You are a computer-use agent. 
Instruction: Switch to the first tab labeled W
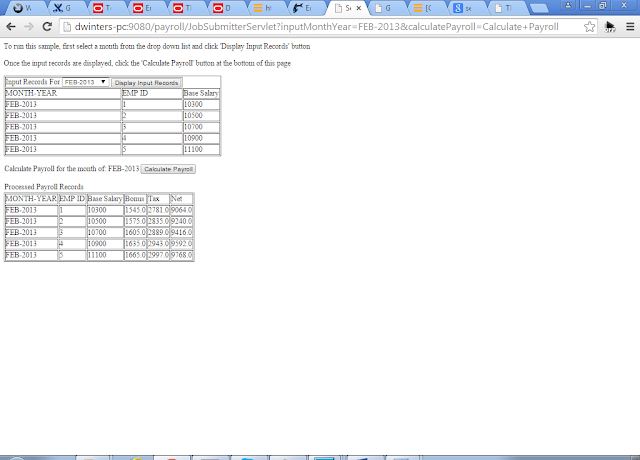[25, 8]
